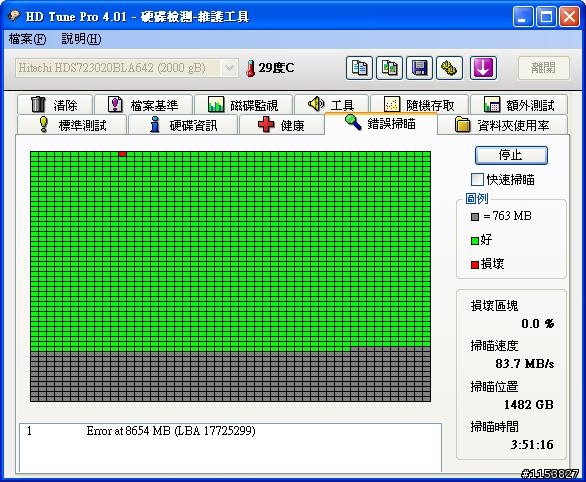
Task: Click the 1482 GB scan position value
Action: pos(528,404)
